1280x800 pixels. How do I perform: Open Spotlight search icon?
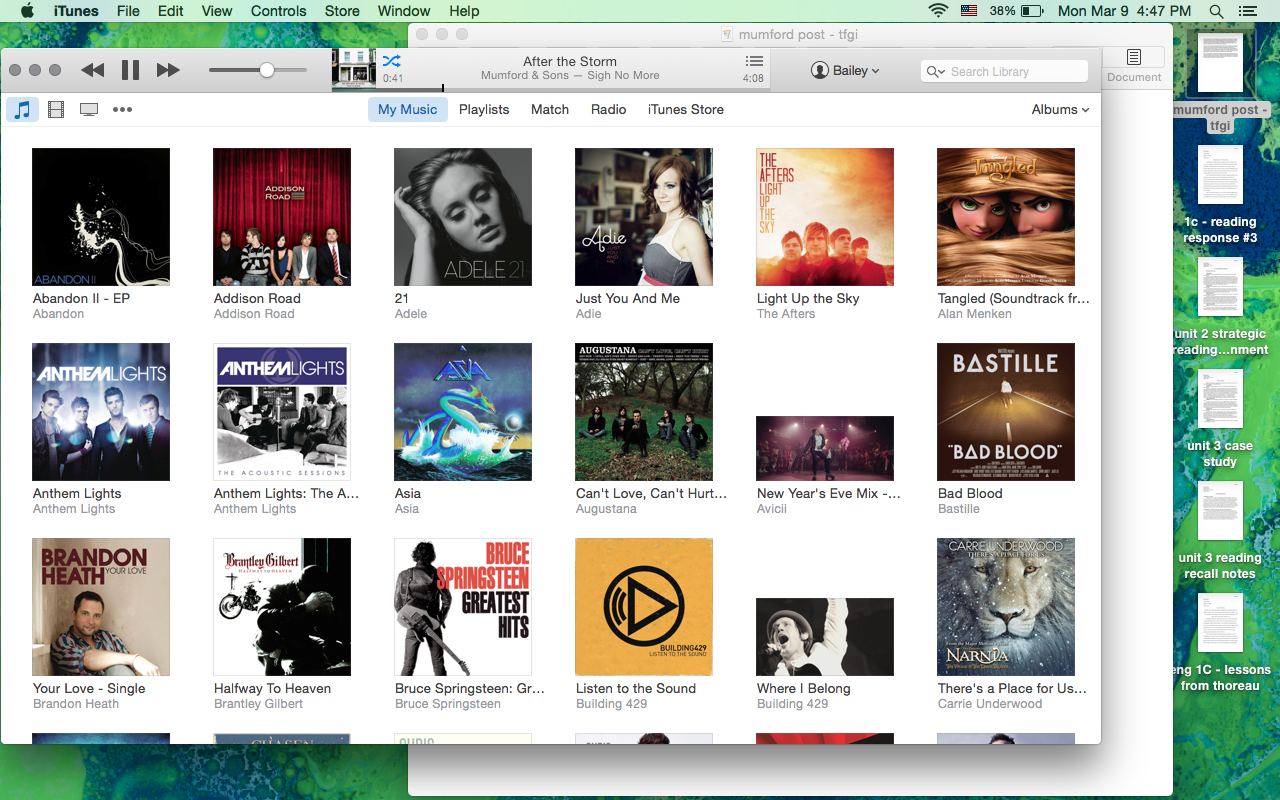[x=1216, y=11]
